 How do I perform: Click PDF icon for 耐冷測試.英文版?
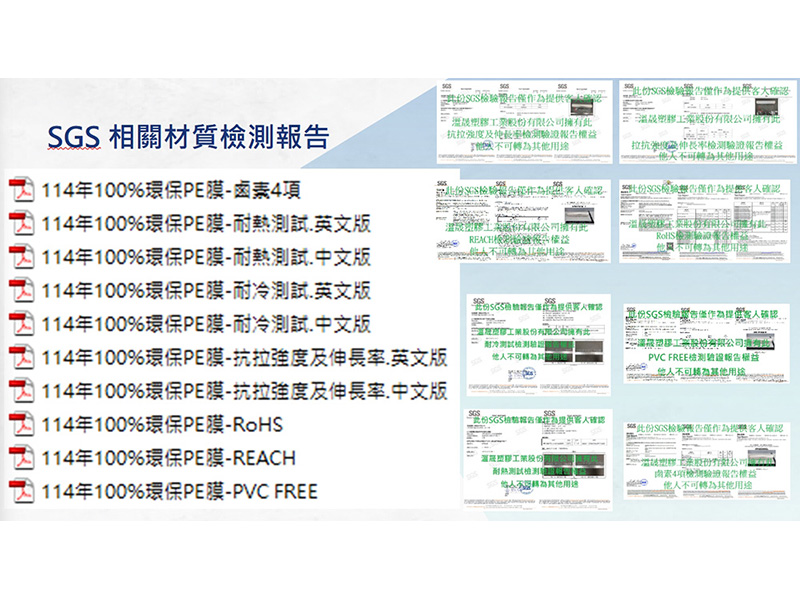21,290
